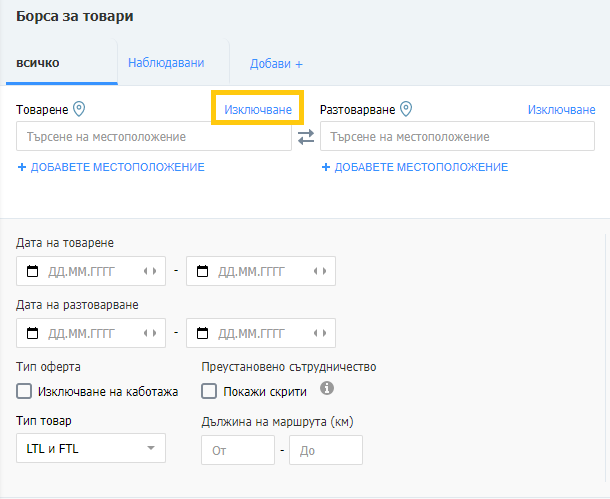Step unloading start date forward
This screenshot has width=610, height=499.
[155, 333]
